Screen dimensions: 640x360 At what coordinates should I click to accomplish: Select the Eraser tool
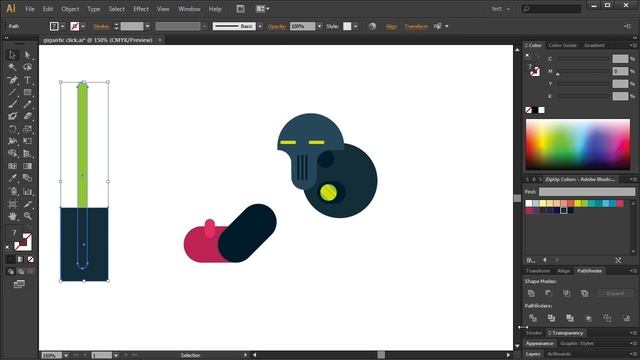coord(27,117)
